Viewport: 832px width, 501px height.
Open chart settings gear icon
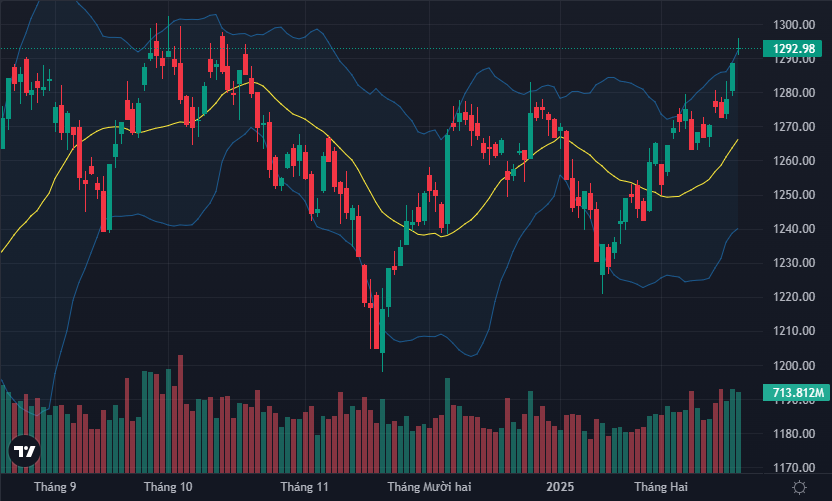(799, 487)
